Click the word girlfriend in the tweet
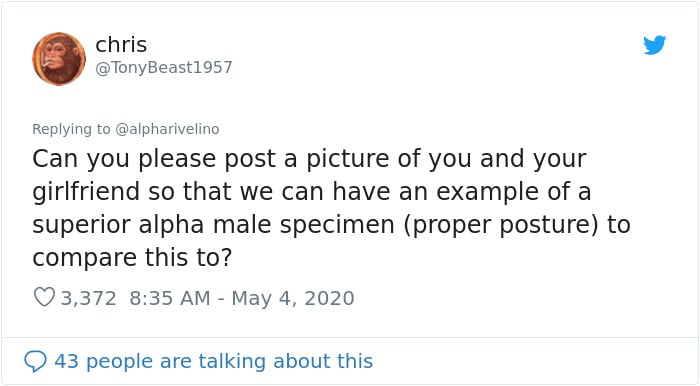700x386 pixels. 86,192
